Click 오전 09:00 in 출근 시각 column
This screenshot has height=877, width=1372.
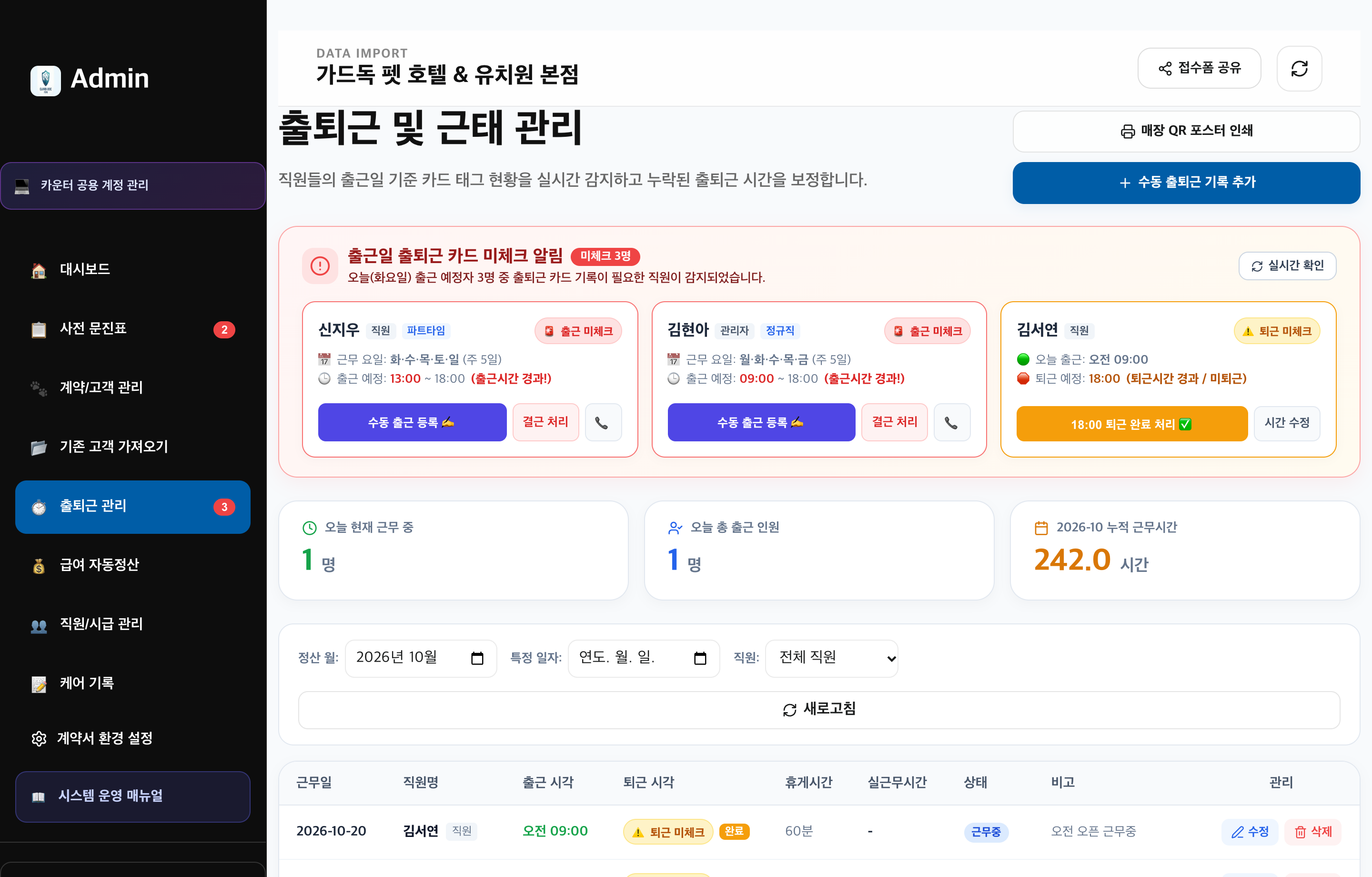click(x=555, y=831)
